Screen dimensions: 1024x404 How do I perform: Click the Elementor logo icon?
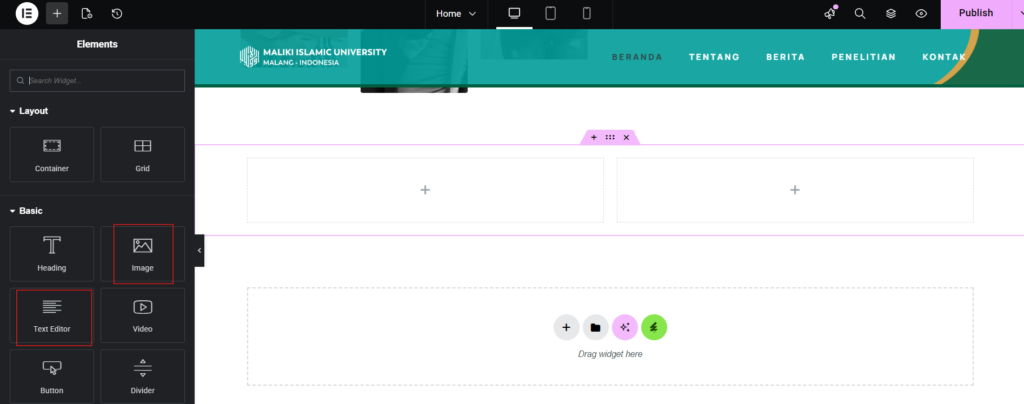pyautogui.click(x=27, y=14)
